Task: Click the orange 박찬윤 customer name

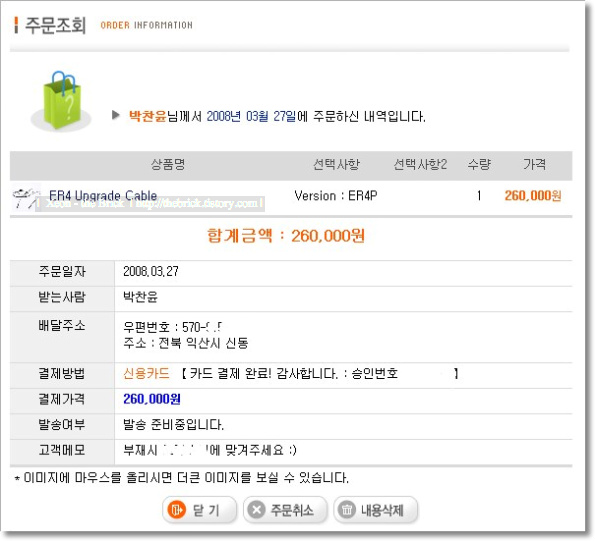Action: (148, 116)
